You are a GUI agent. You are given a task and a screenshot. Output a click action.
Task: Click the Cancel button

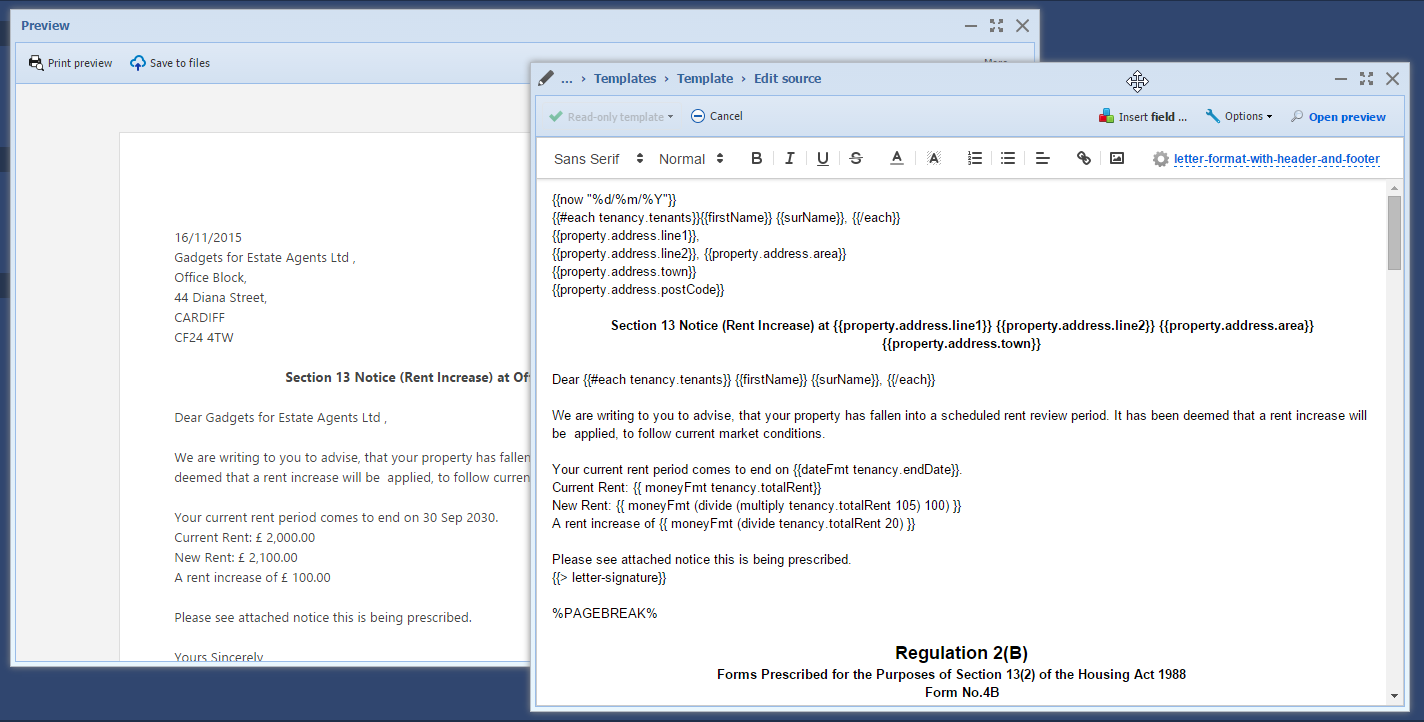point(716,117)
